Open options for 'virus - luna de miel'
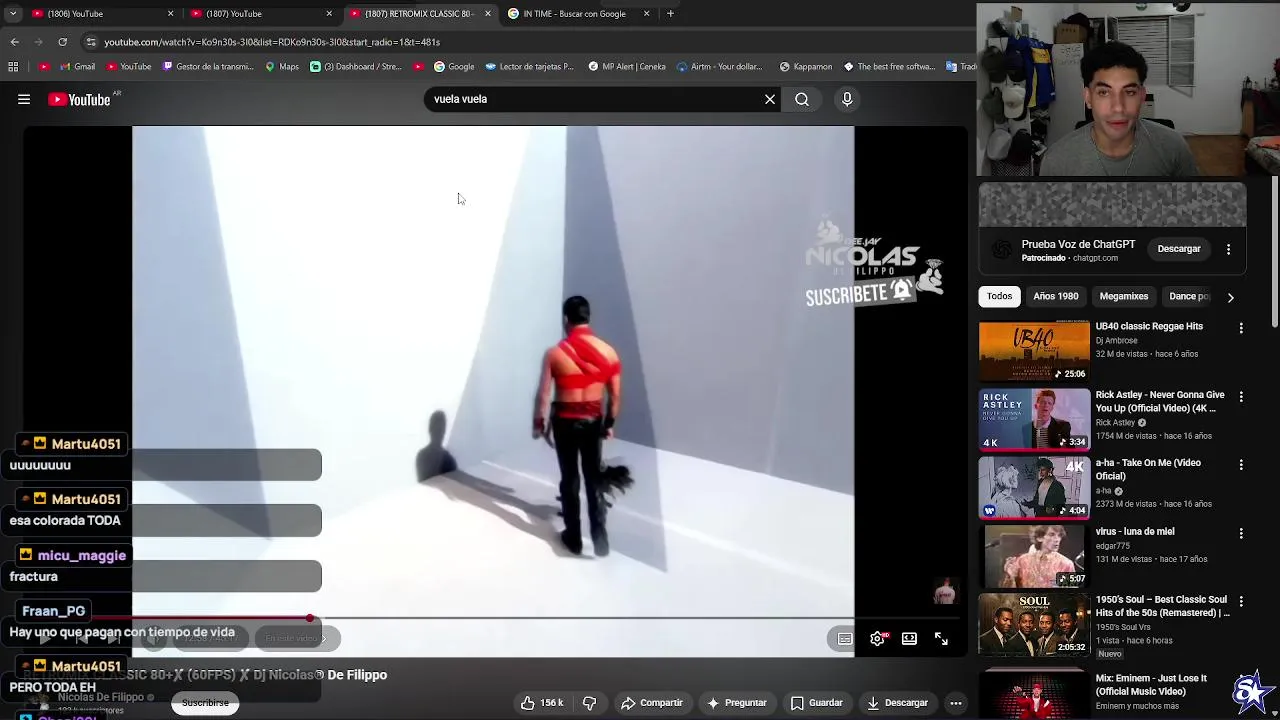This screenshot has width=1280, height=720. (x=1241, y=533)
